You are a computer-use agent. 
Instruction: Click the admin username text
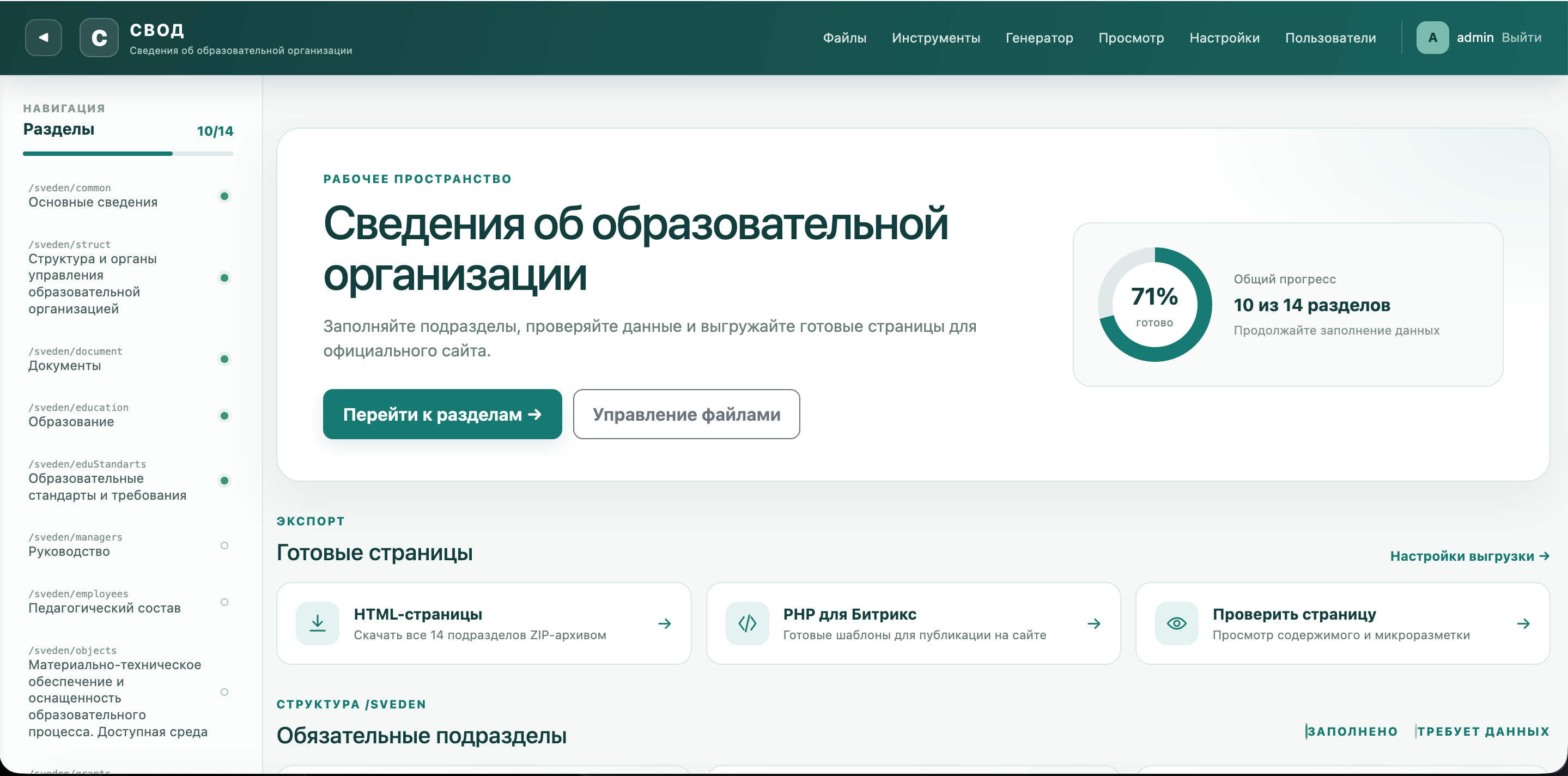click(x=1475, y=38)
